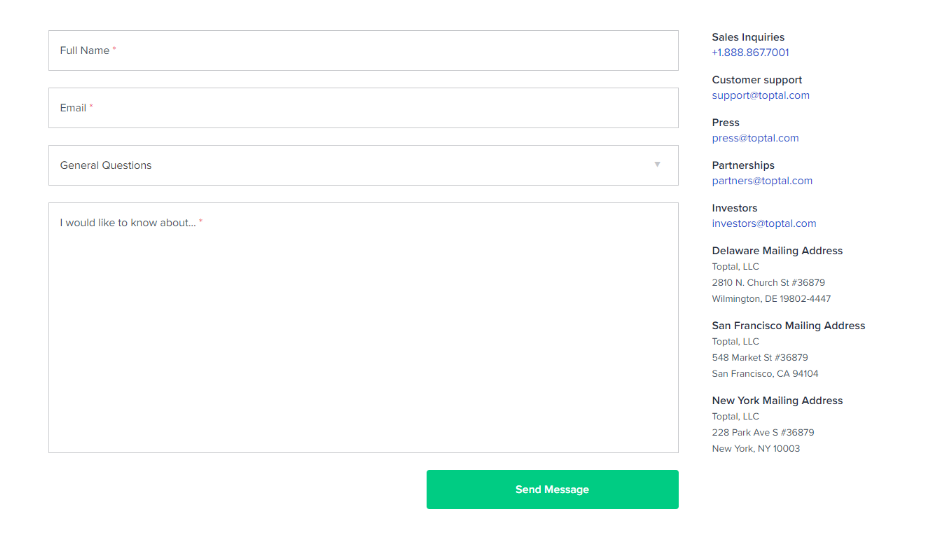Screen dimensions: 937x538
Task: Open the support@toptal.com email link
Action: click(x=760, y=96)
